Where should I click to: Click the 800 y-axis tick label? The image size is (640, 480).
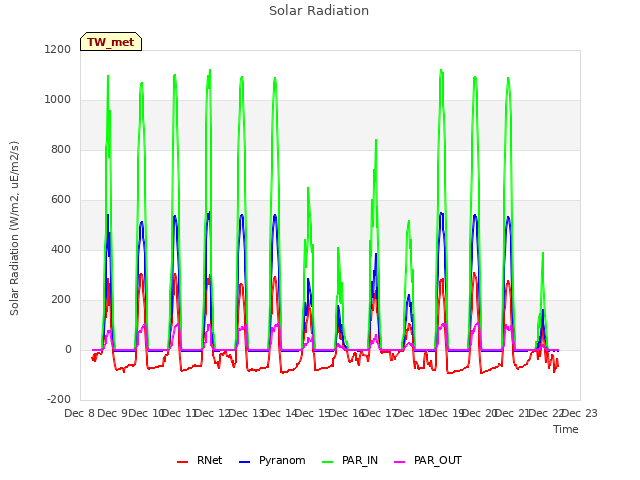(61, 149)
